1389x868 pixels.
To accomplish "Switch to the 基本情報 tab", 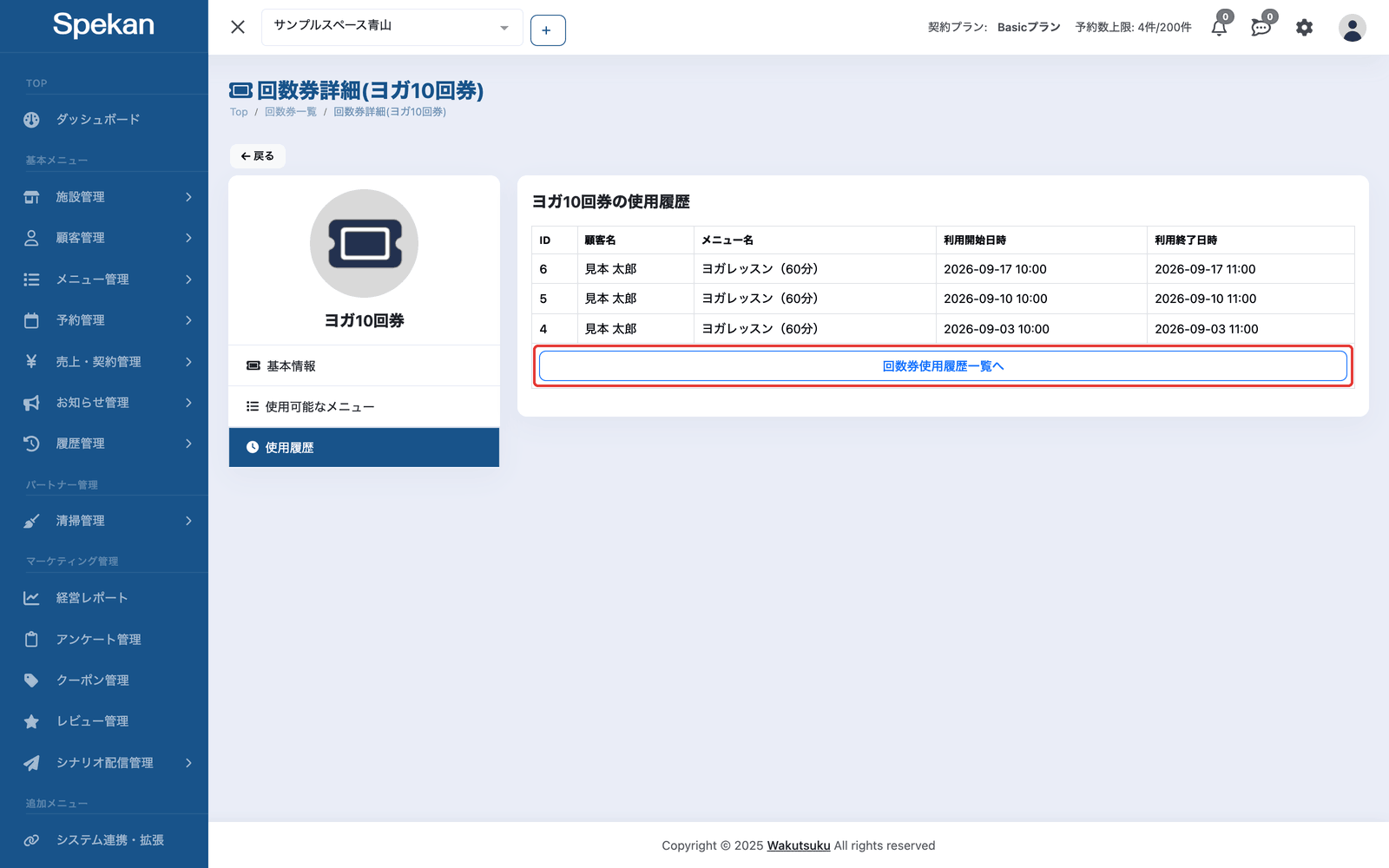I will pyautogui.click(x=364, y=366).
